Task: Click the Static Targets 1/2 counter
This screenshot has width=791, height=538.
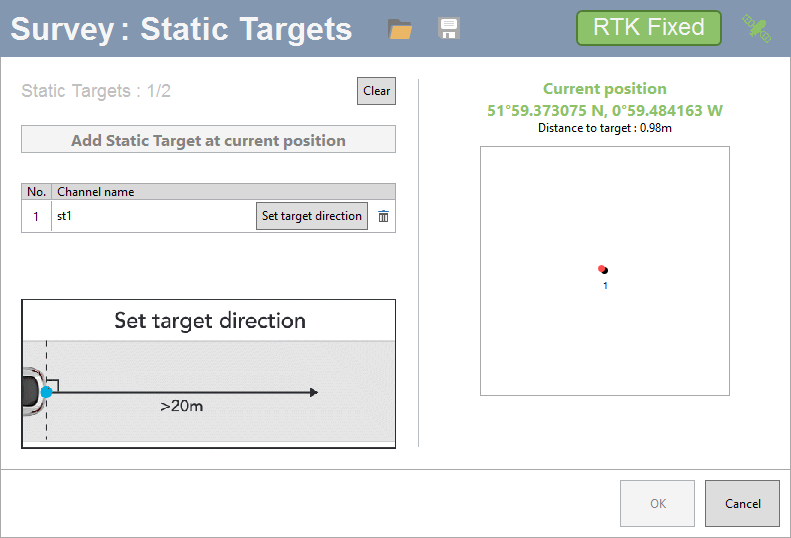Action: coord(96,91)
